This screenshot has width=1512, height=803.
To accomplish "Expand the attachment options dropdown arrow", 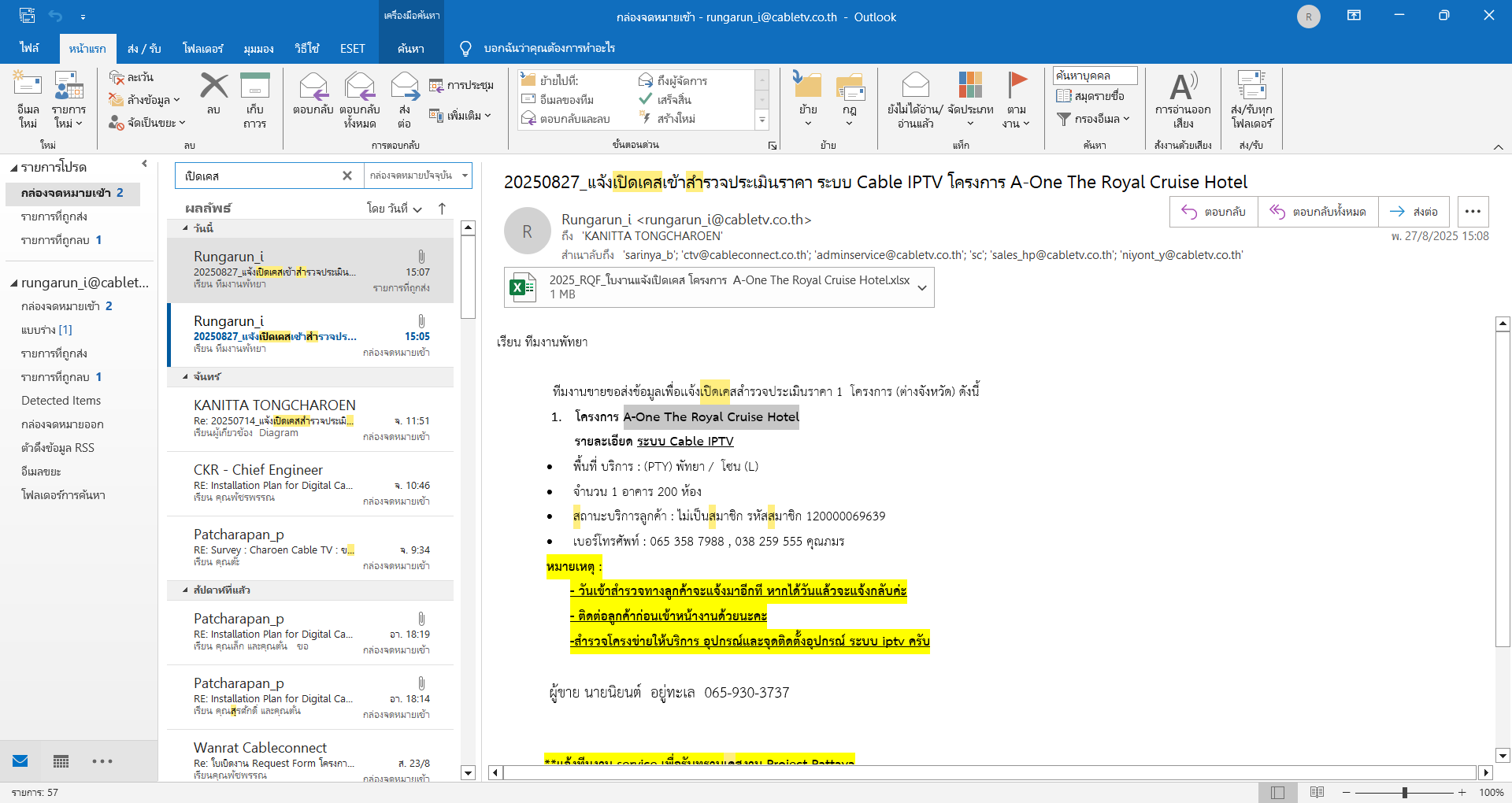I will 922,287.
